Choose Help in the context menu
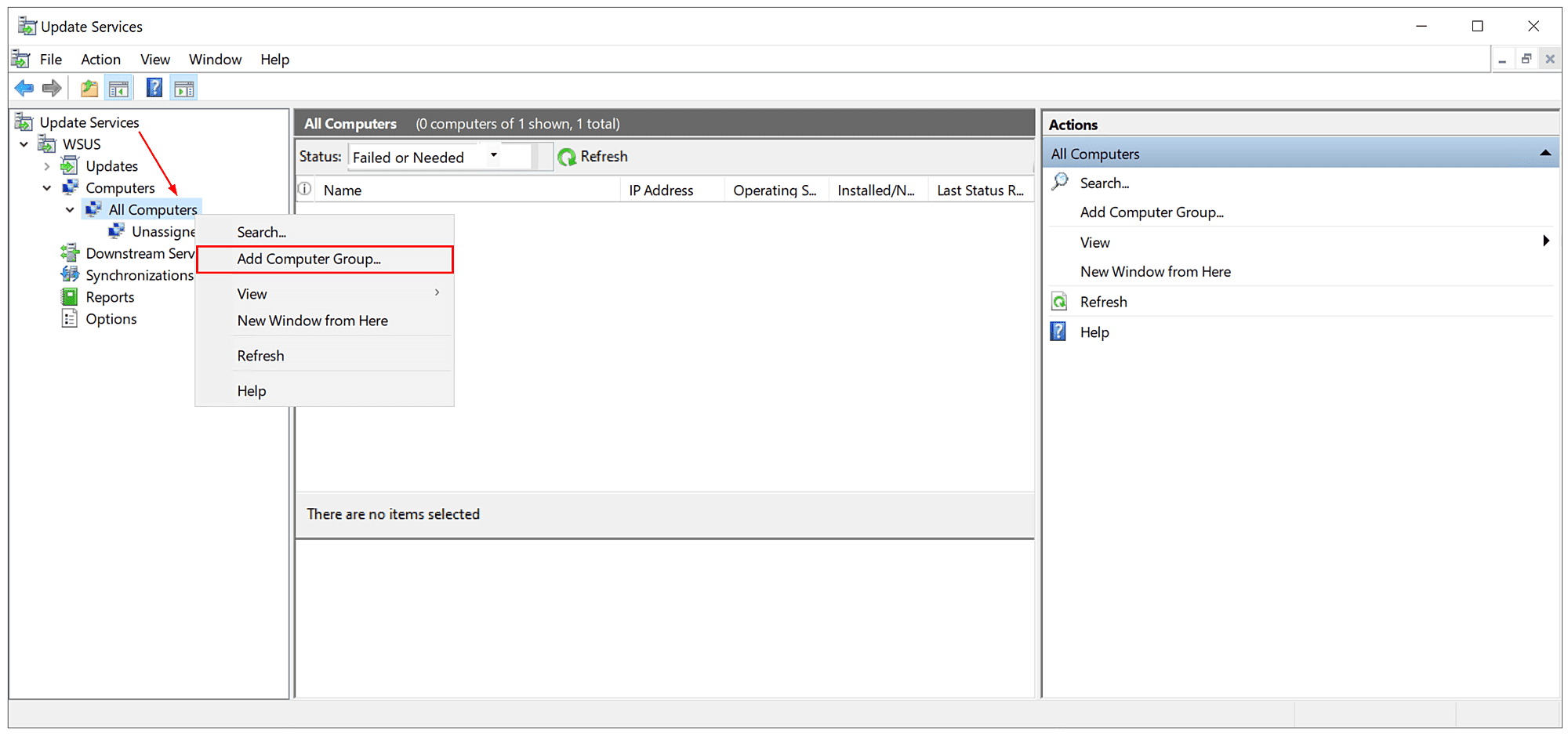Image resolution: width=1568 pixels, height=736 pixels. pyautogui.click(x=325, y=391)
